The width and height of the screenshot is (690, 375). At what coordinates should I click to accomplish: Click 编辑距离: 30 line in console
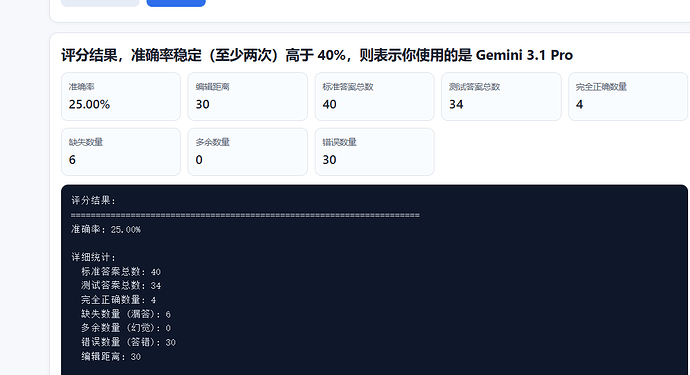(x=111, y=357)
